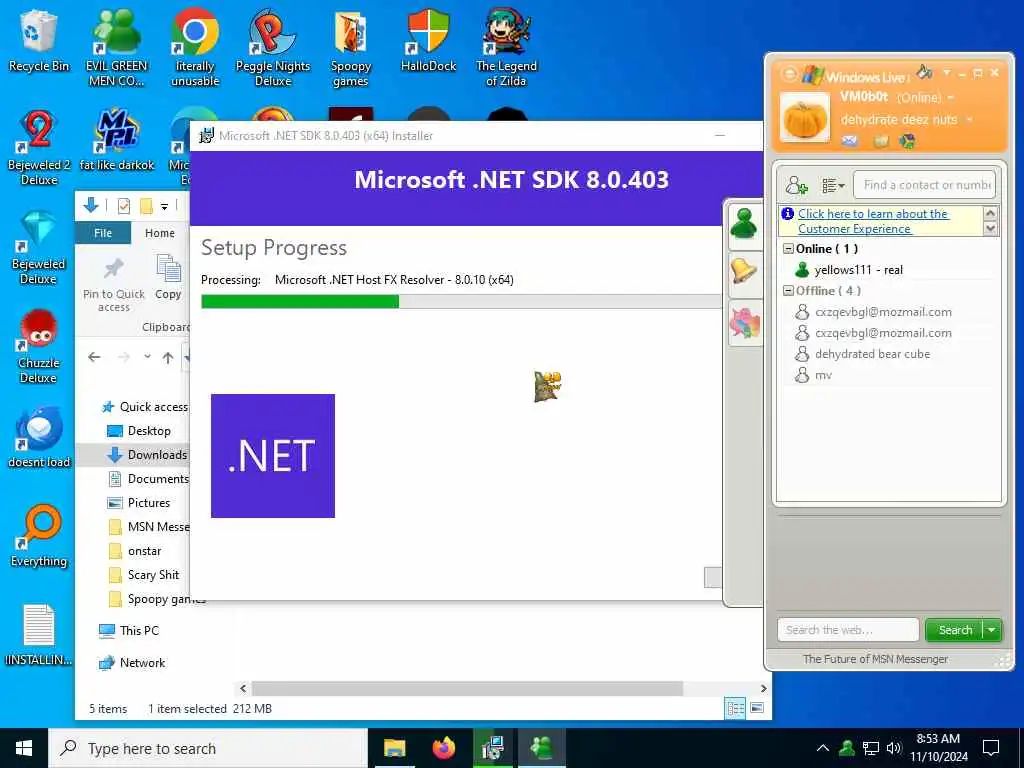This screenshot has width=1024, height=768.
Task: Open the Home tab in File Explorer
Action: coord(159,233)
